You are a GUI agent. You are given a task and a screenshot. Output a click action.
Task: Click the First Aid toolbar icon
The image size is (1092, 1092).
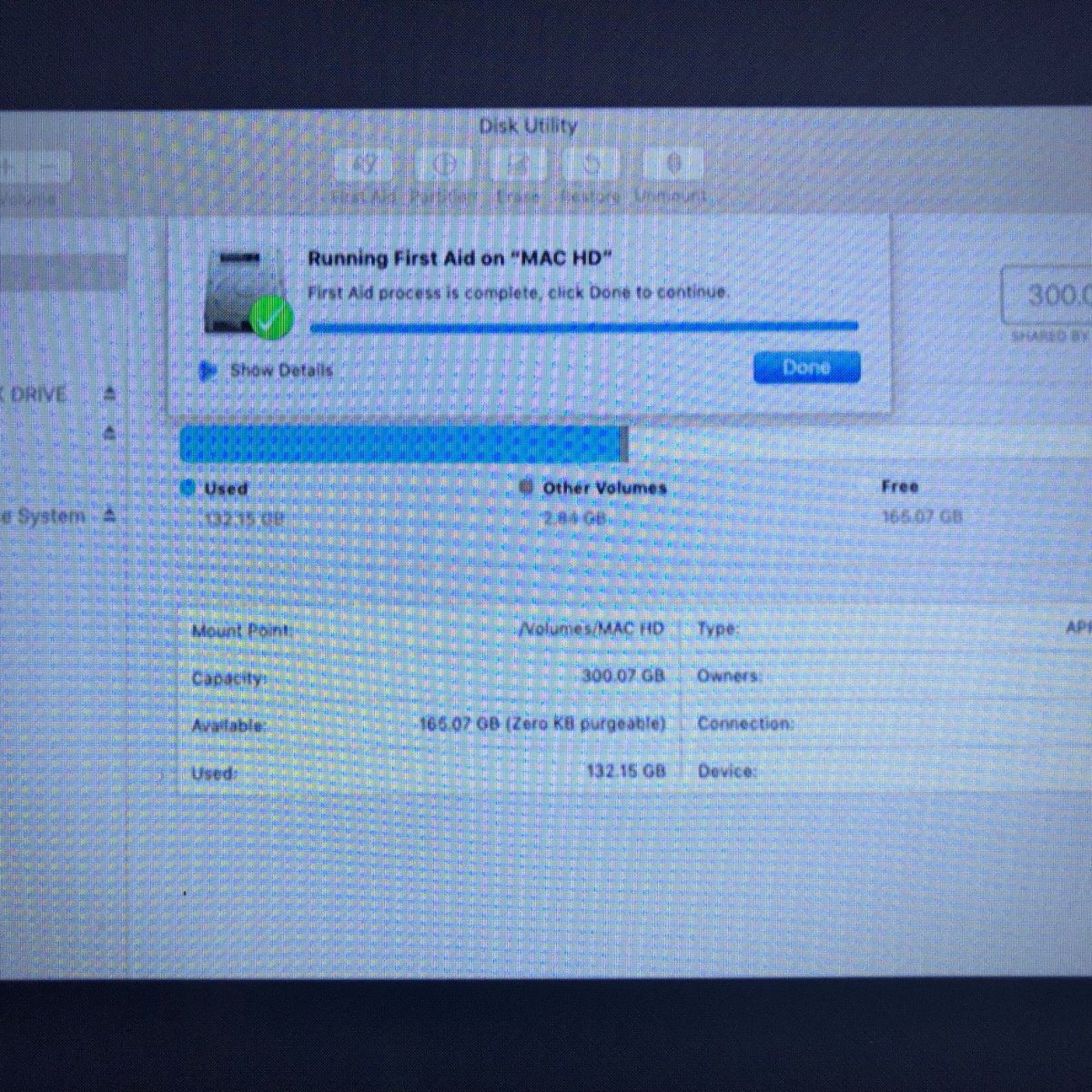[366, 166]
